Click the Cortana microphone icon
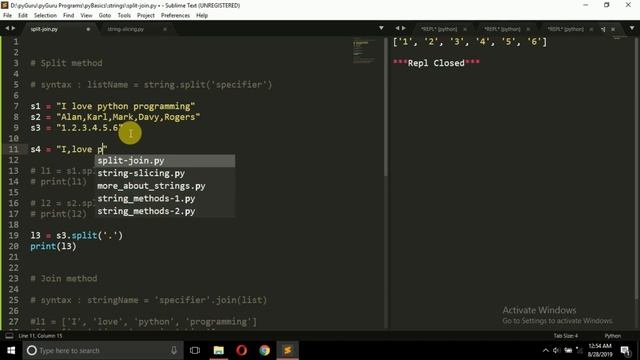The image size is (640, 360). point(174,350)
